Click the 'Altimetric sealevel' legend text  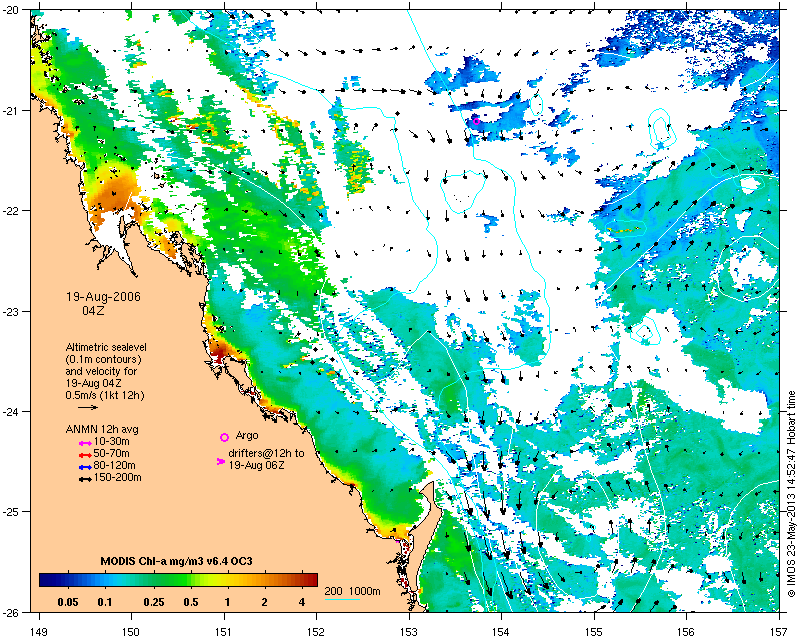pos(106,347)
